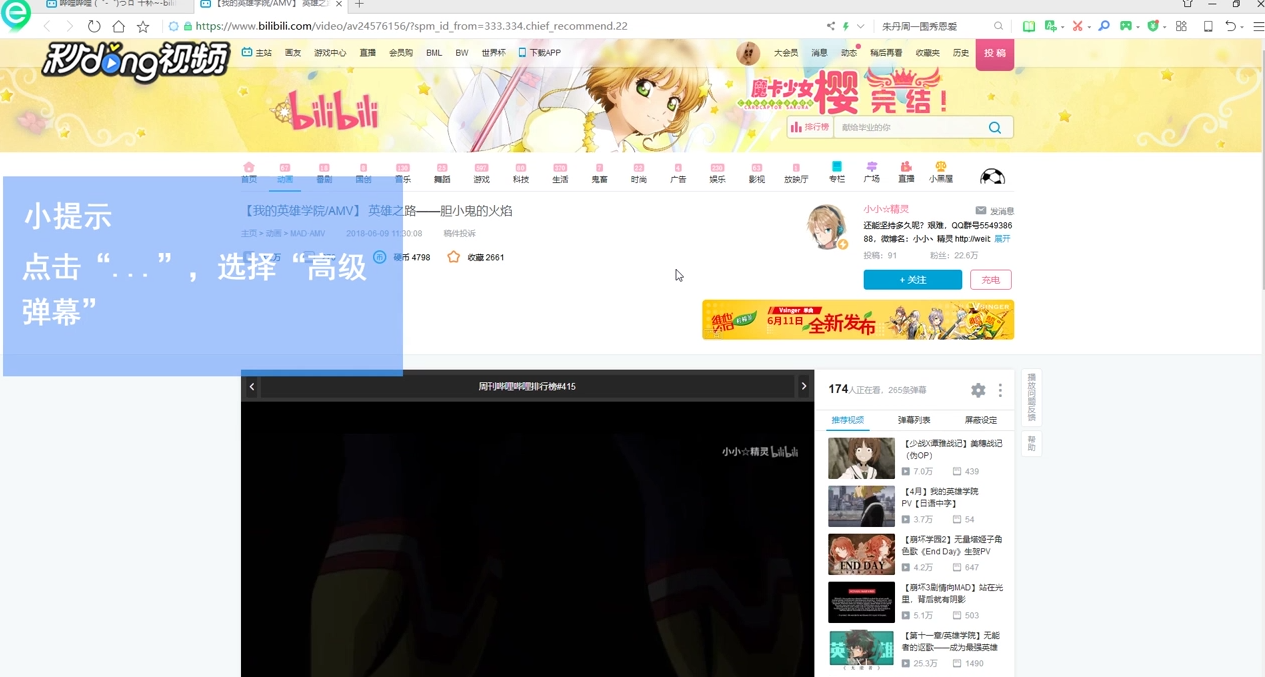Select the 影视 category

(757, 174)
